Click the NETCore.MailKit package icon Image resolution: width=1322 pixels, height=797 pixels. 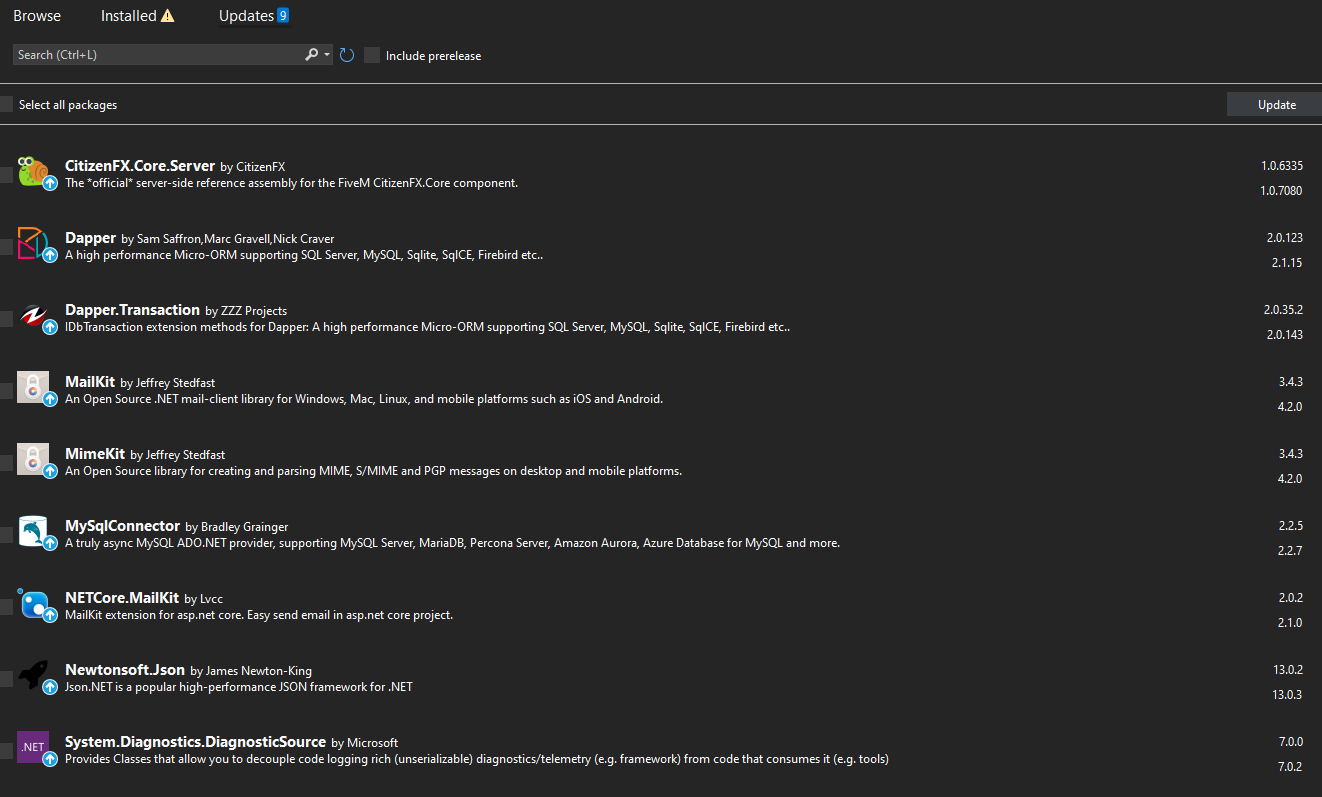(36, 603)
